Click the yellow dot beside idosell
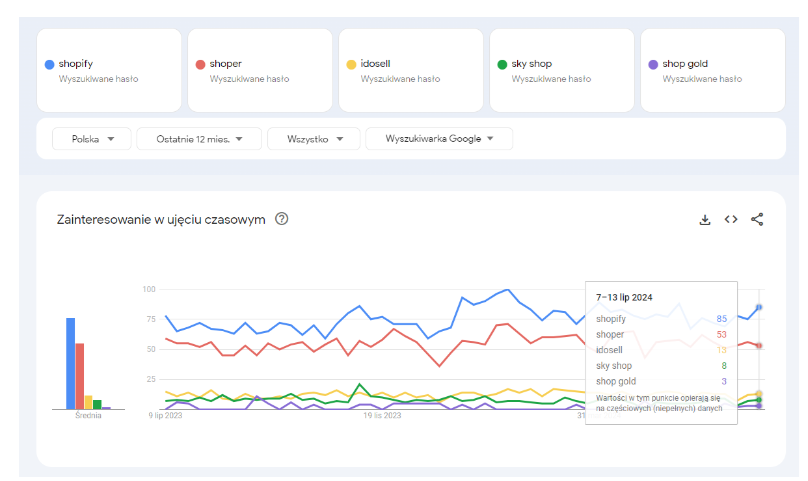 351,64
